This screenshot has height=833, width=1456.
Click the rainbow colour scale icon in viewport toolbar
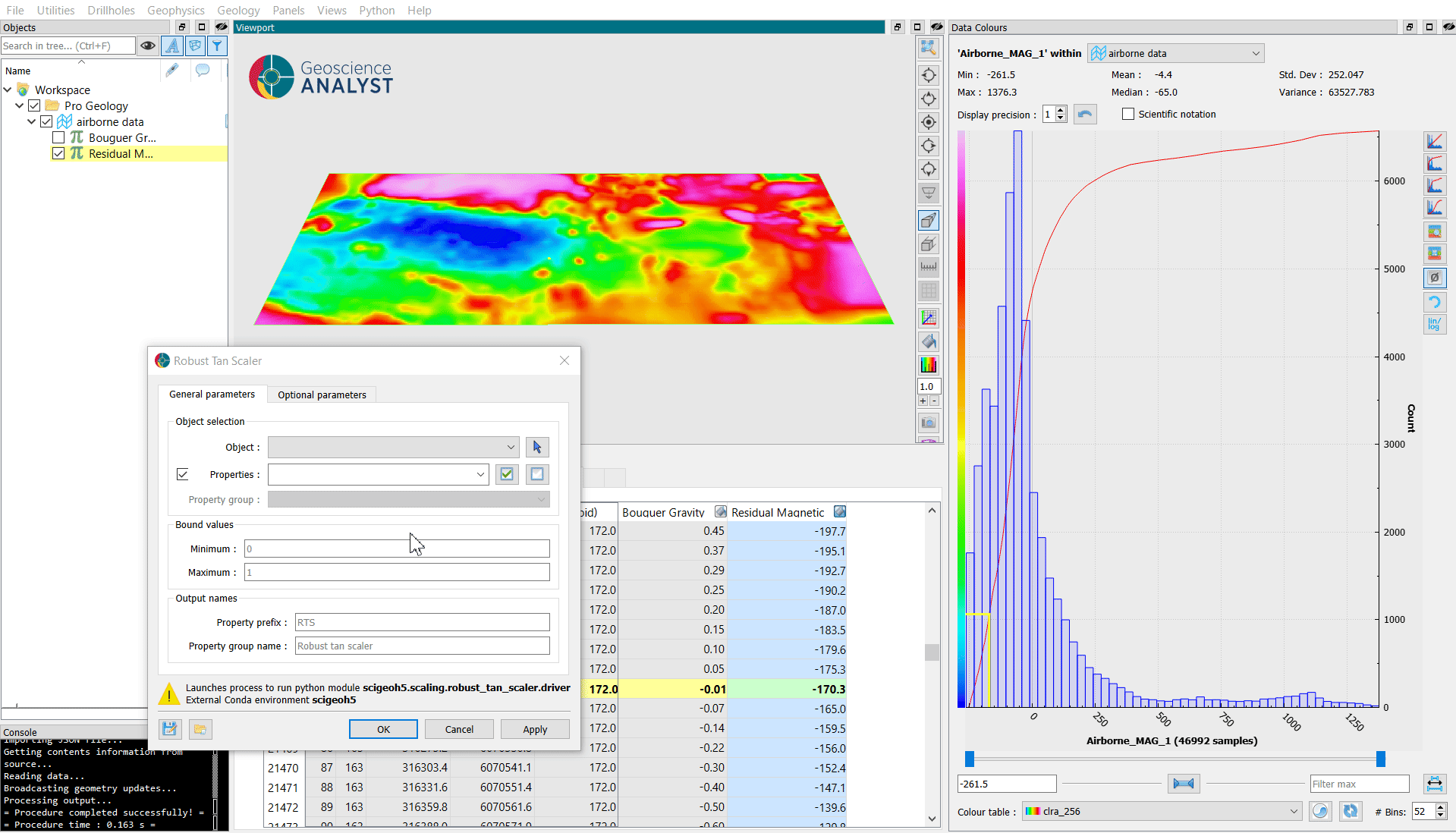[928, 365]
